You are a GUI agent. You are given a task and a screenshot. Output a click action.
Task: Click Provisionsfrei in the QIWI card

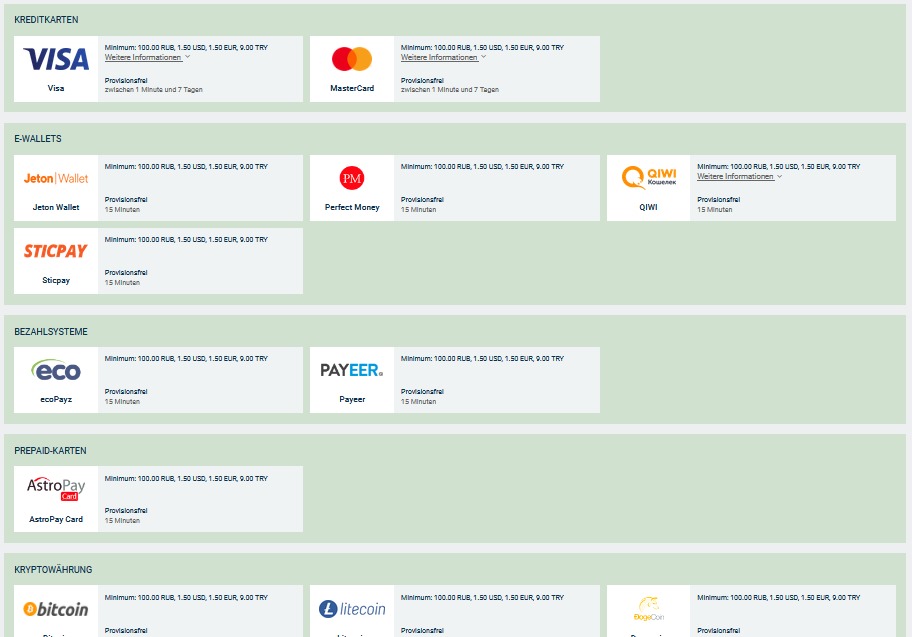(718, 200)
